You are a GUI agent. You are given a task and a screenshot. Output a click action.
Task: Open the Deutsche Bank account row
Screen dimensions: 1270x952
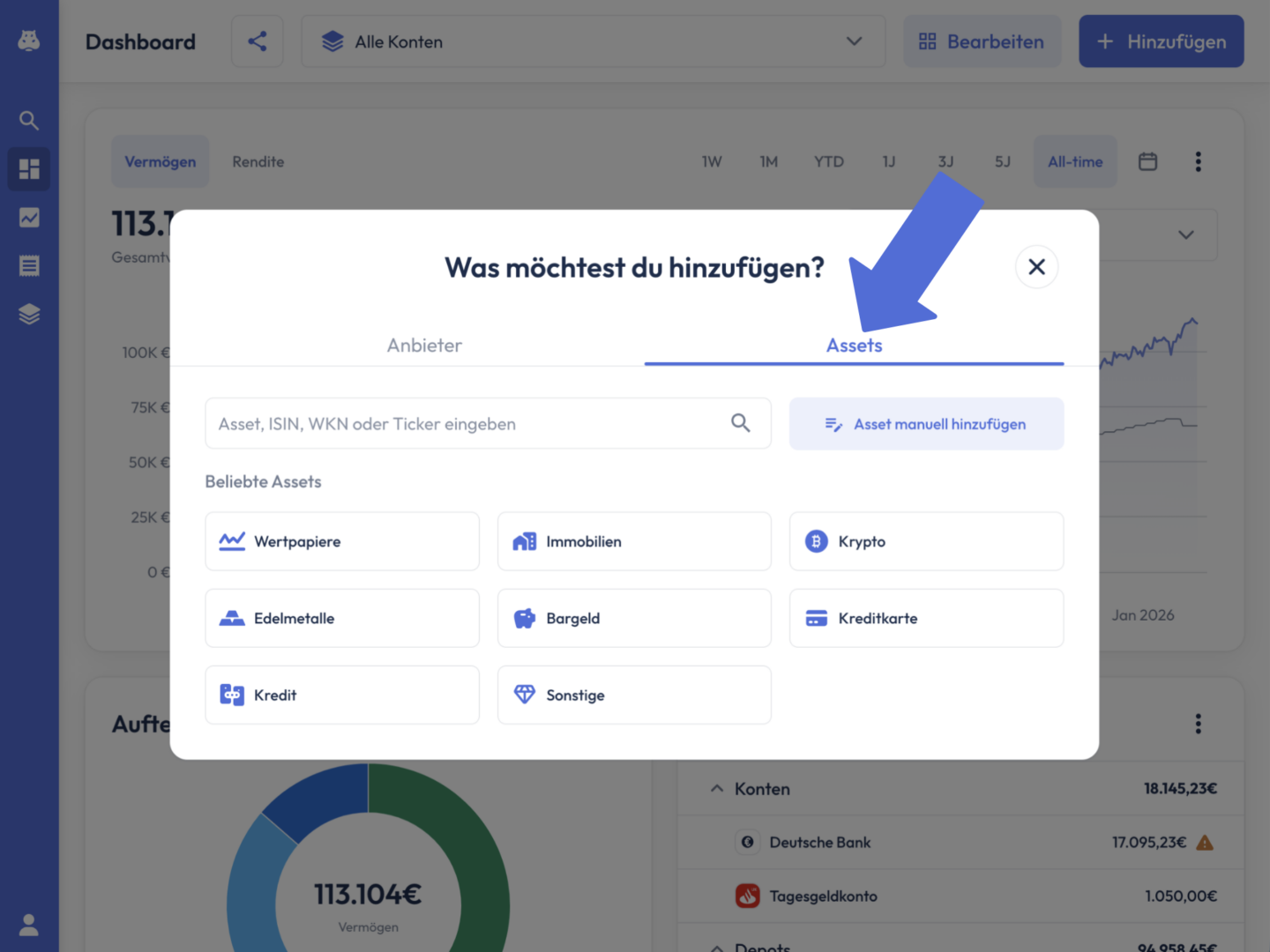point(961,843)
